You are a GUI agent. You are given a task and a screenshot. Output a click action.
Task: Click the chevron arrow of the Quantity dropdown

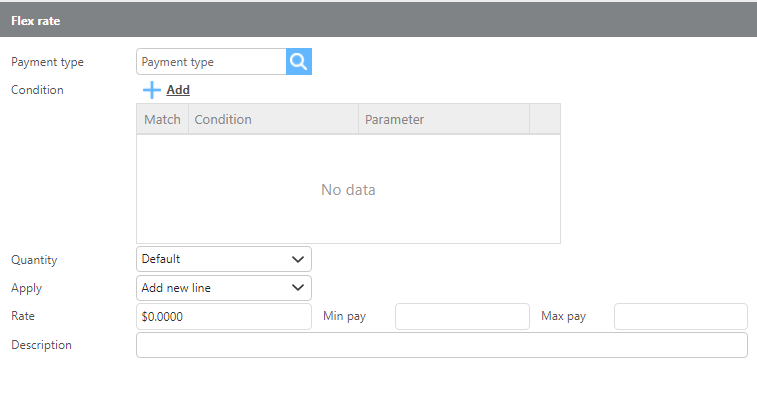[298, 259]
